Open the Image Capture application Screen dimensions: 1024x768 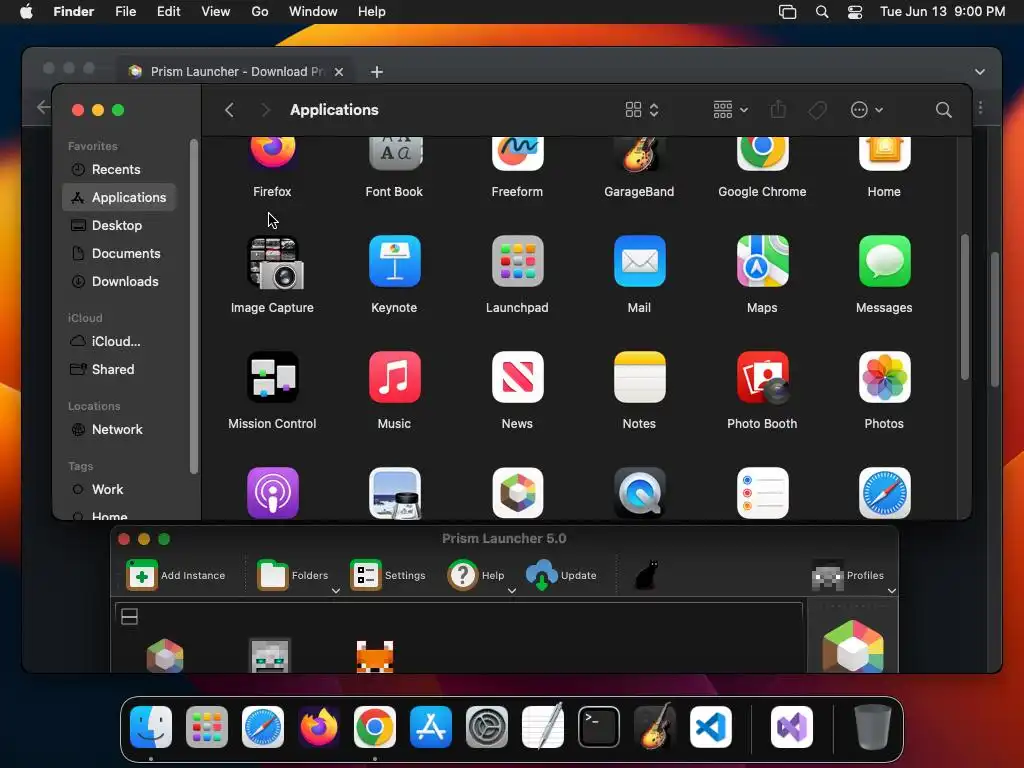(274, 263)
